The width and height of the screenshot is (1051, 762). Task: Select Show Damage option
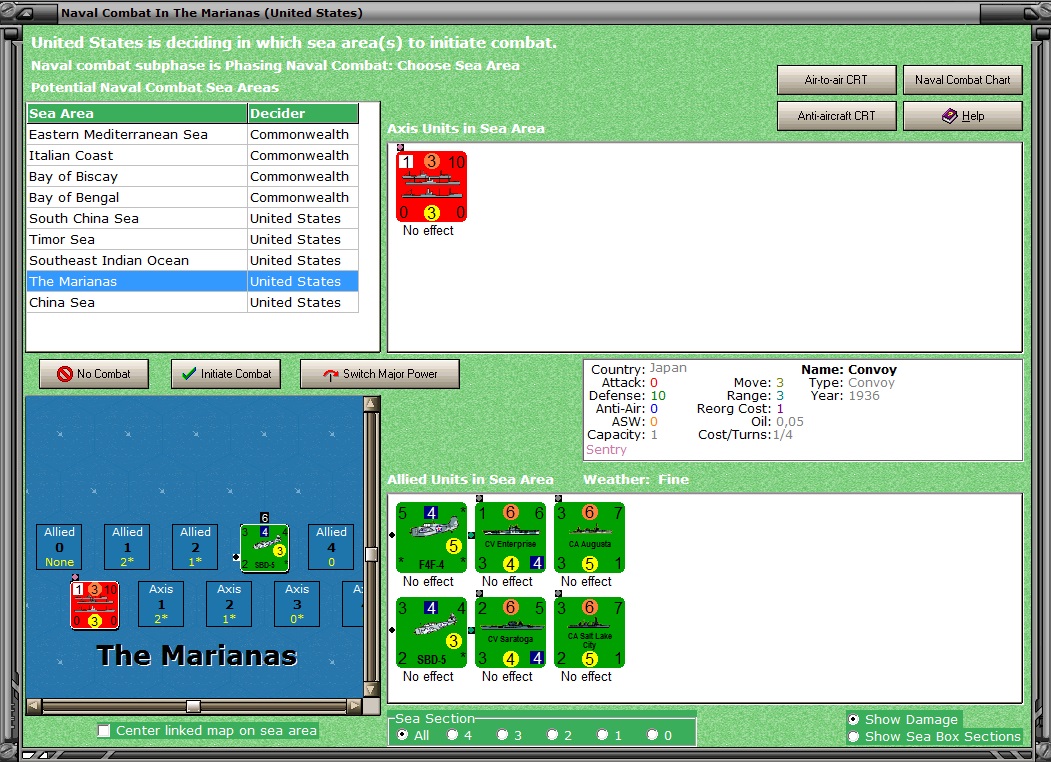(x=853, y=719)
